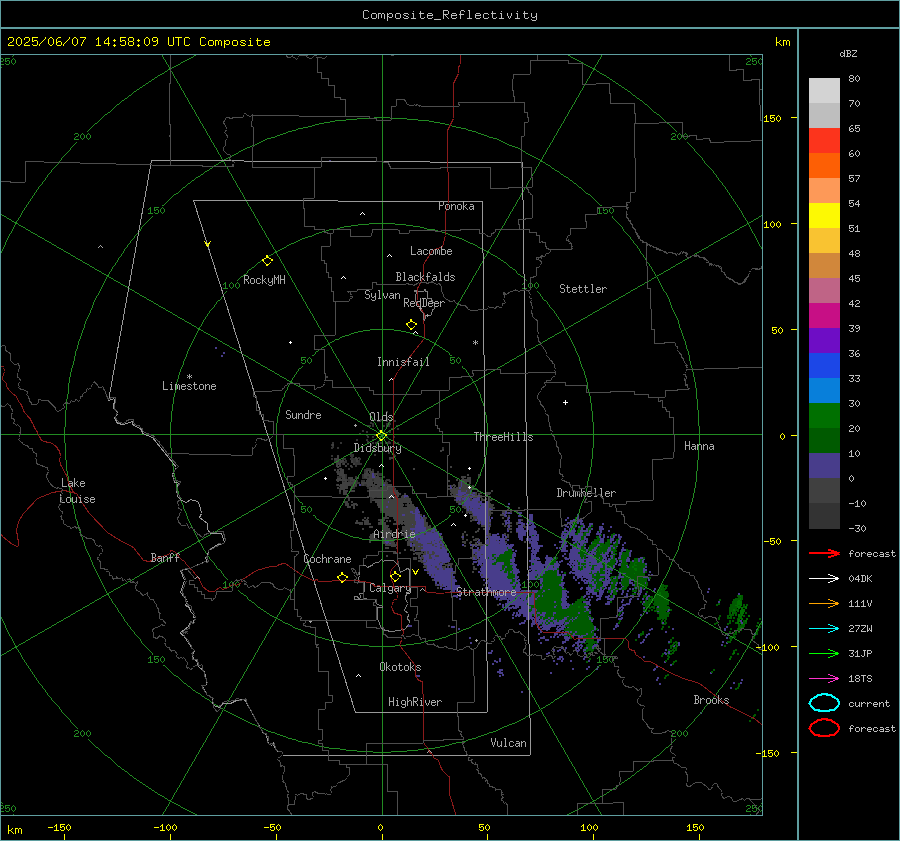Click the ThreeHills city label

point(503,437)
